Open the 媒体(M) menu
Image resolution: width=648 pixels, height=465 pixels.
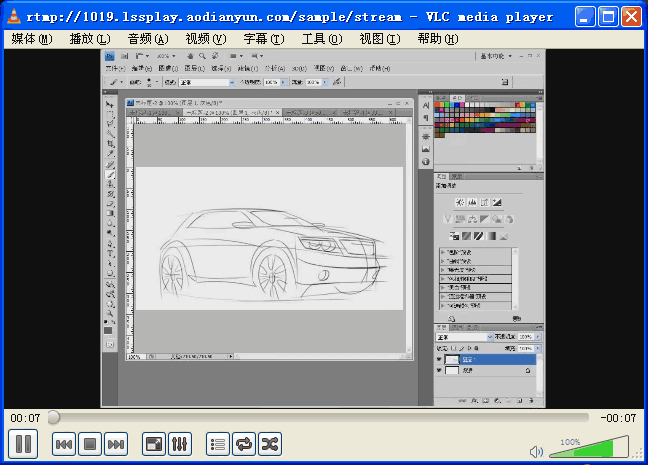[x=32, y=39]
